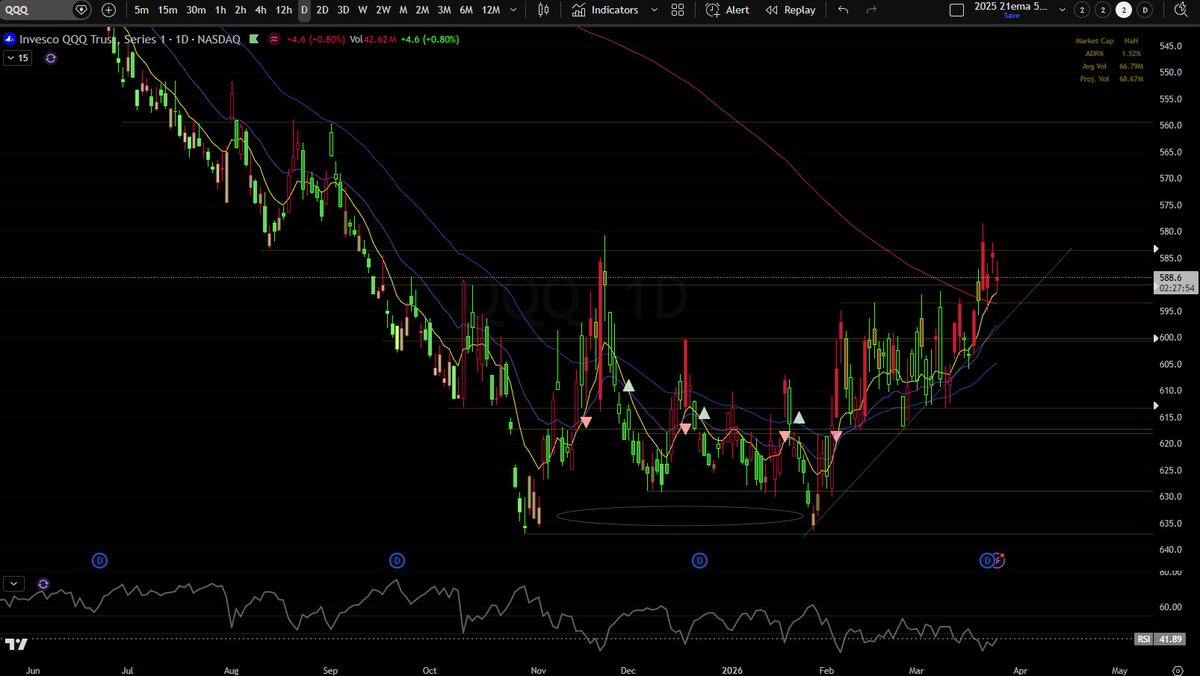Pick the 3M timeframe

tap(444, 10)
